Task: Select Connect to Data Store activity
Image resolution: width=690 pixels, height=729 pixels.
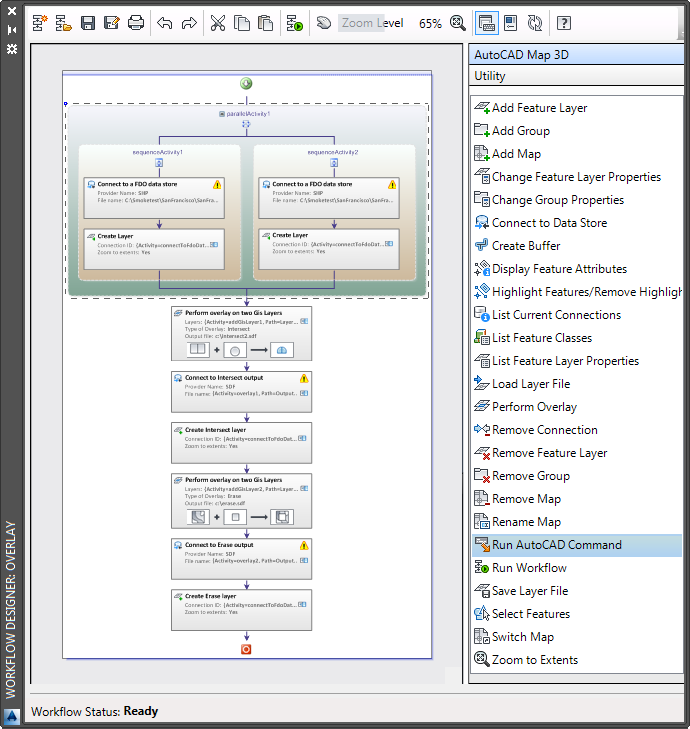Action: [577, 223]
